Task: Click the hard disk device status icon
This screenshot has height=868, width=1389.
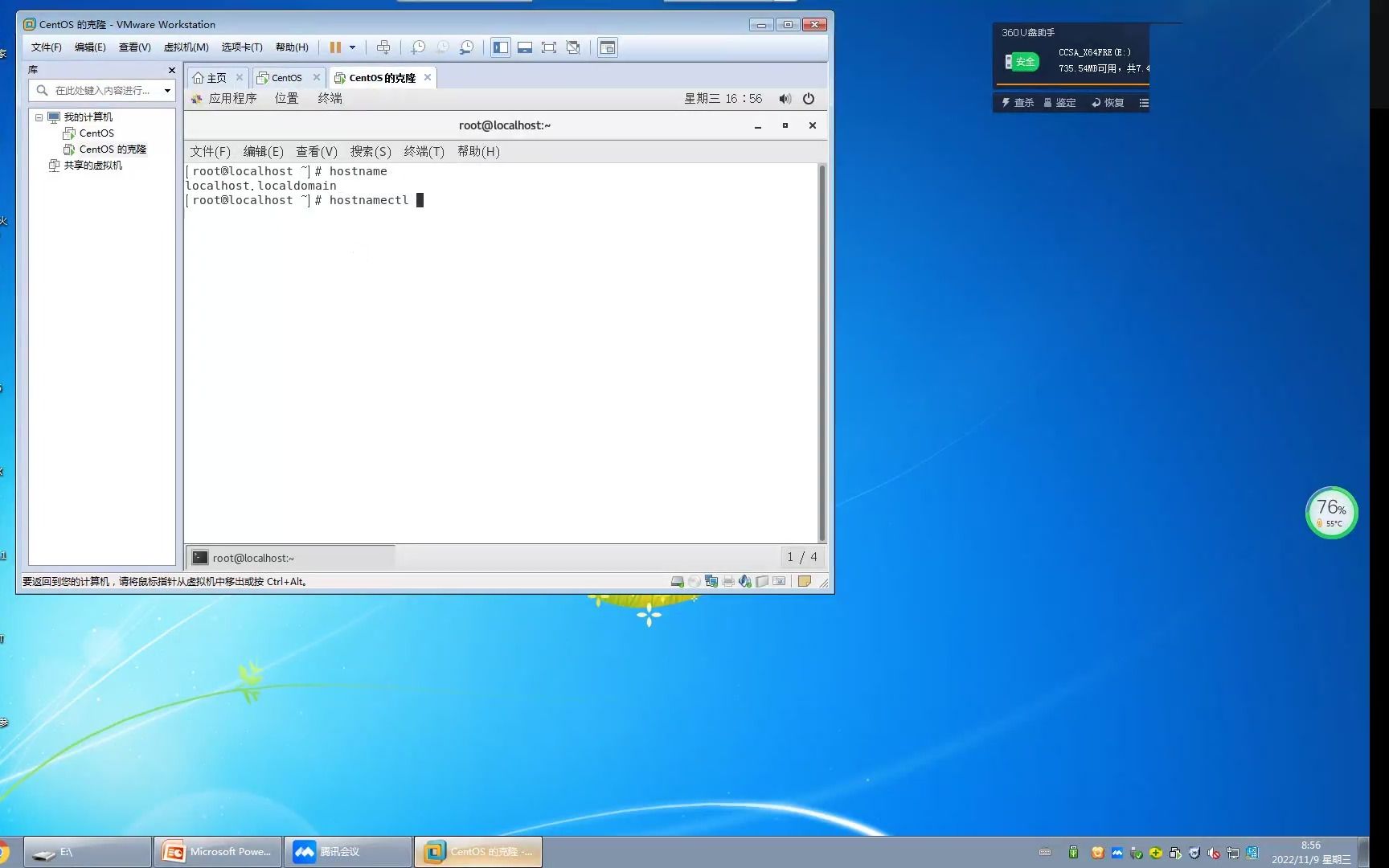Action: 678,581
